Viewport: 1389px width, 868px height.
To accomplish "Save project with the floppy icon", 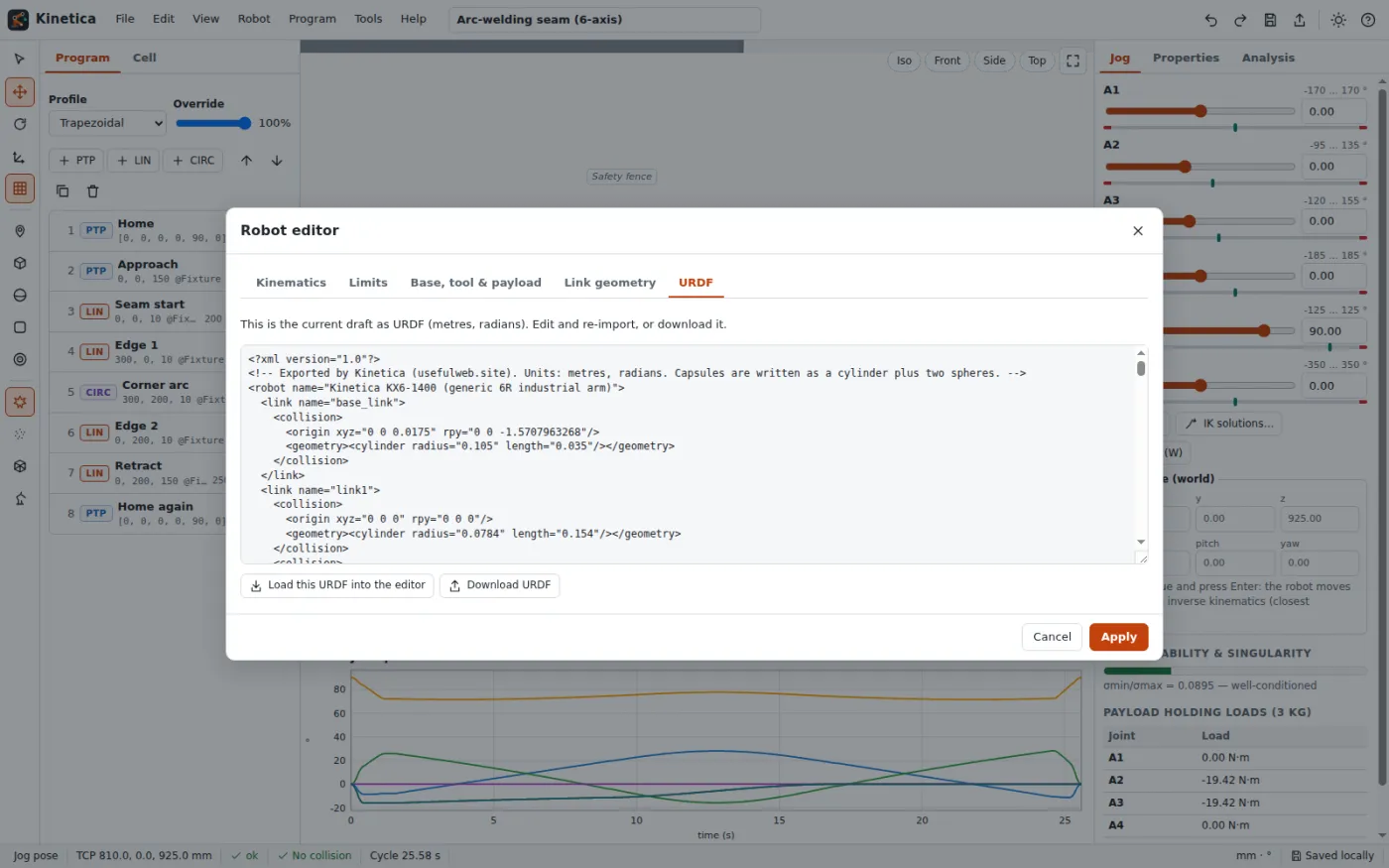I will click(x=1270, y=20).
